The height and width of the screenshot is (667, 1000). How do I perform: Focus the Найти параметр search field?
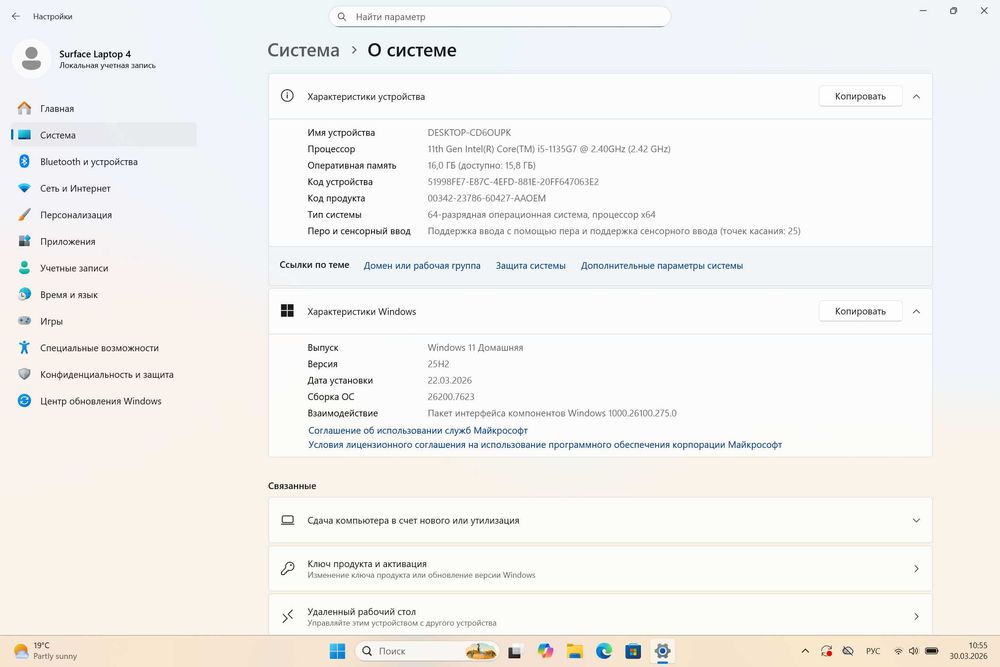pos(499,17)
